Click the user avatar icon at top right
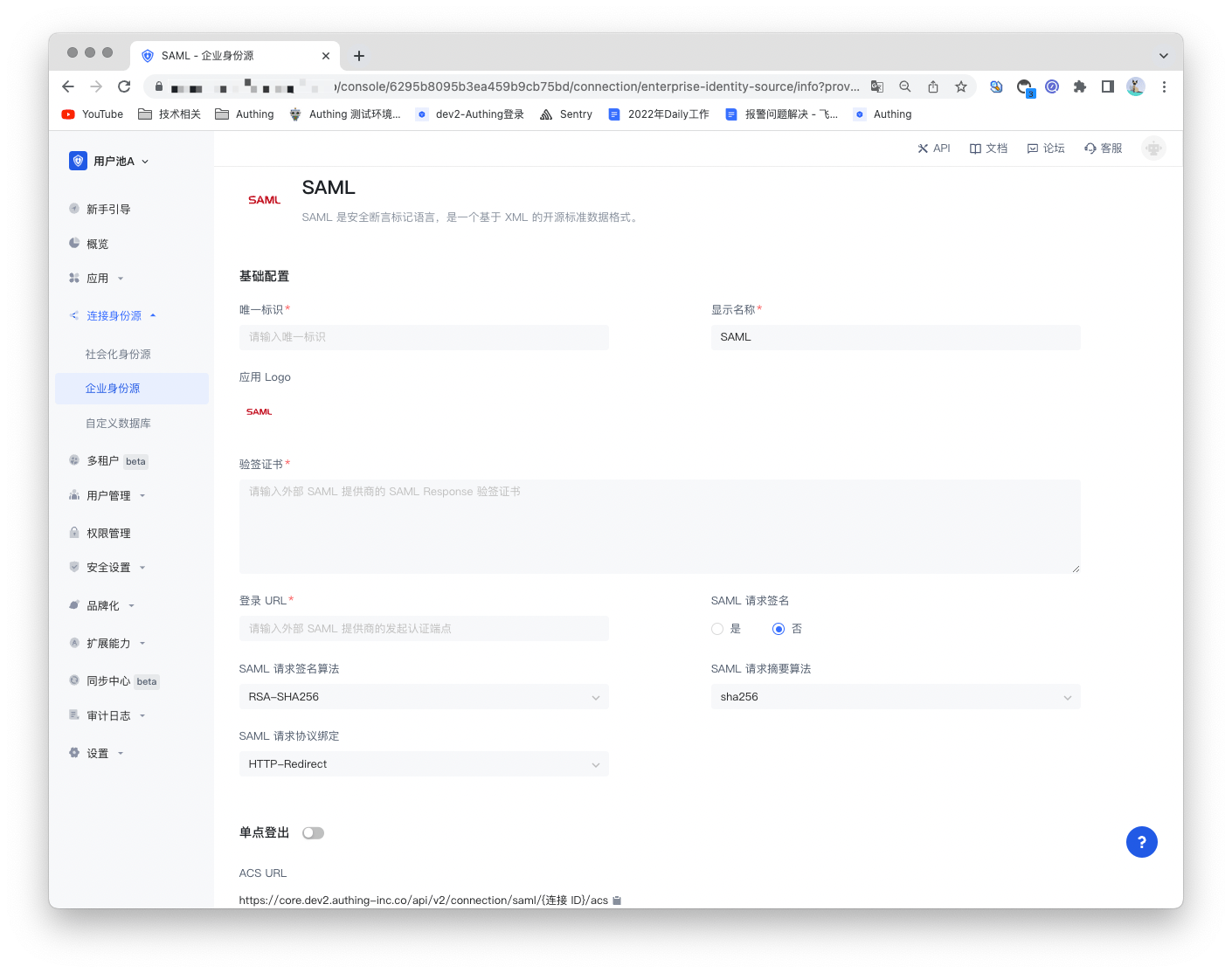1232x973 pixels. [x=1153, y=148]
